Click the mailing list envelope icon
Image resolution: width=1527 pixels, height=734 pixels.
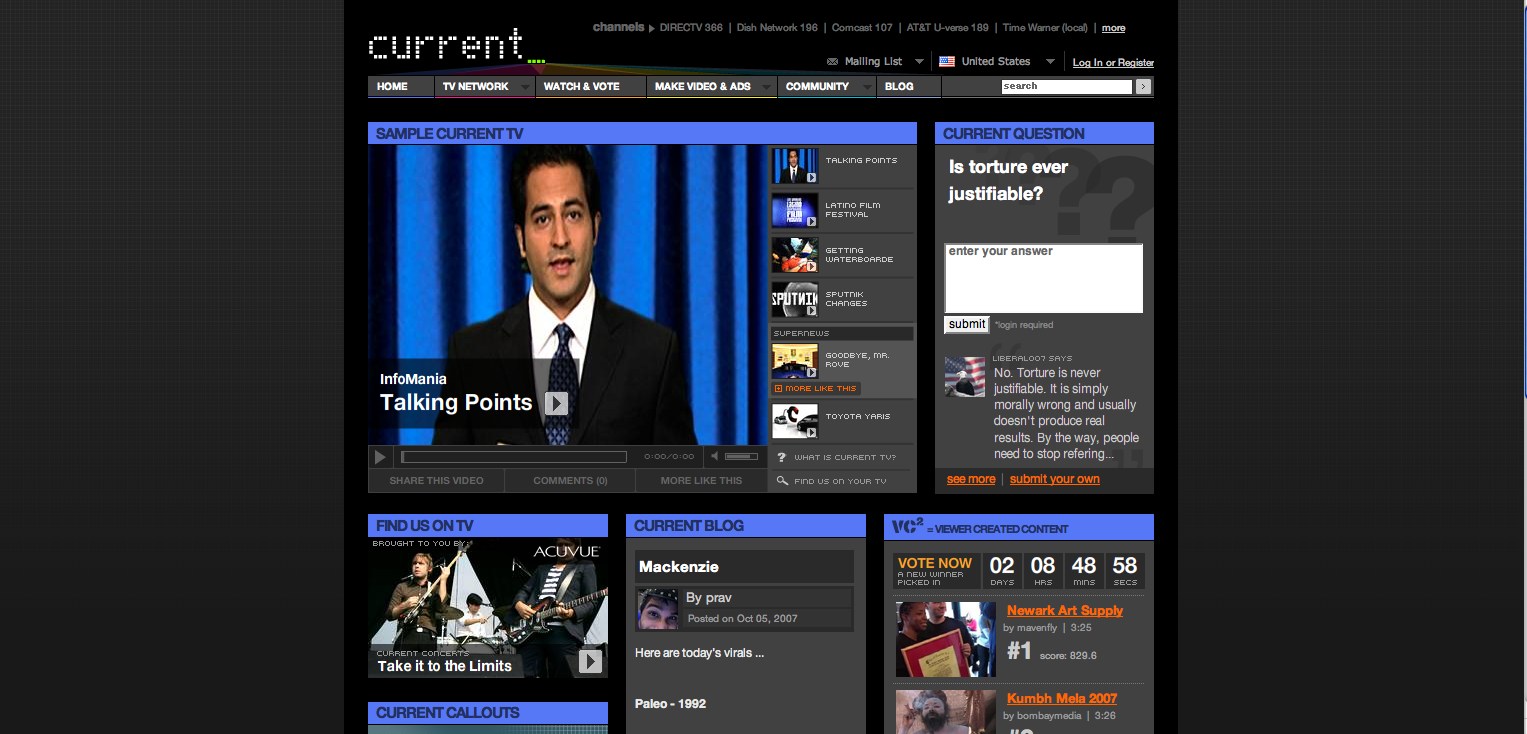point(833,62)
